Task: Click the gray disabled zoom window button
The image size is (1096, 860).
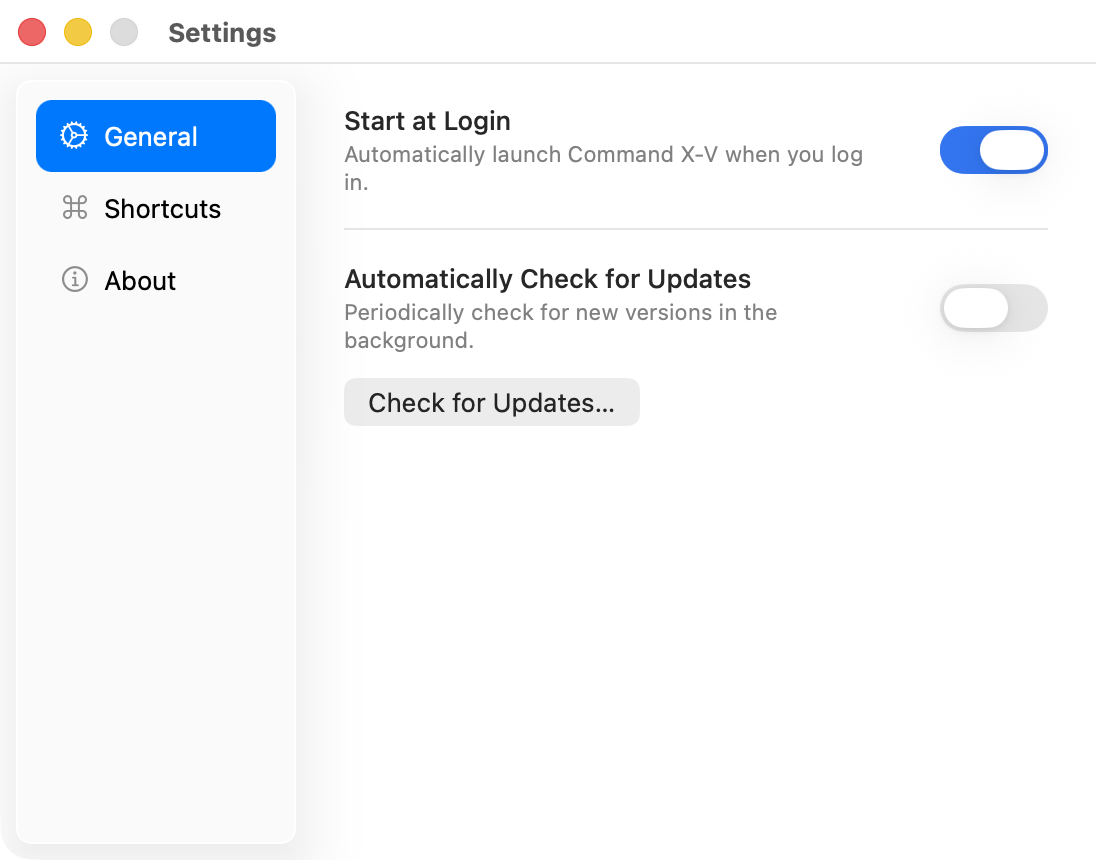Action: pyautogui.click(x=124, y=32)
